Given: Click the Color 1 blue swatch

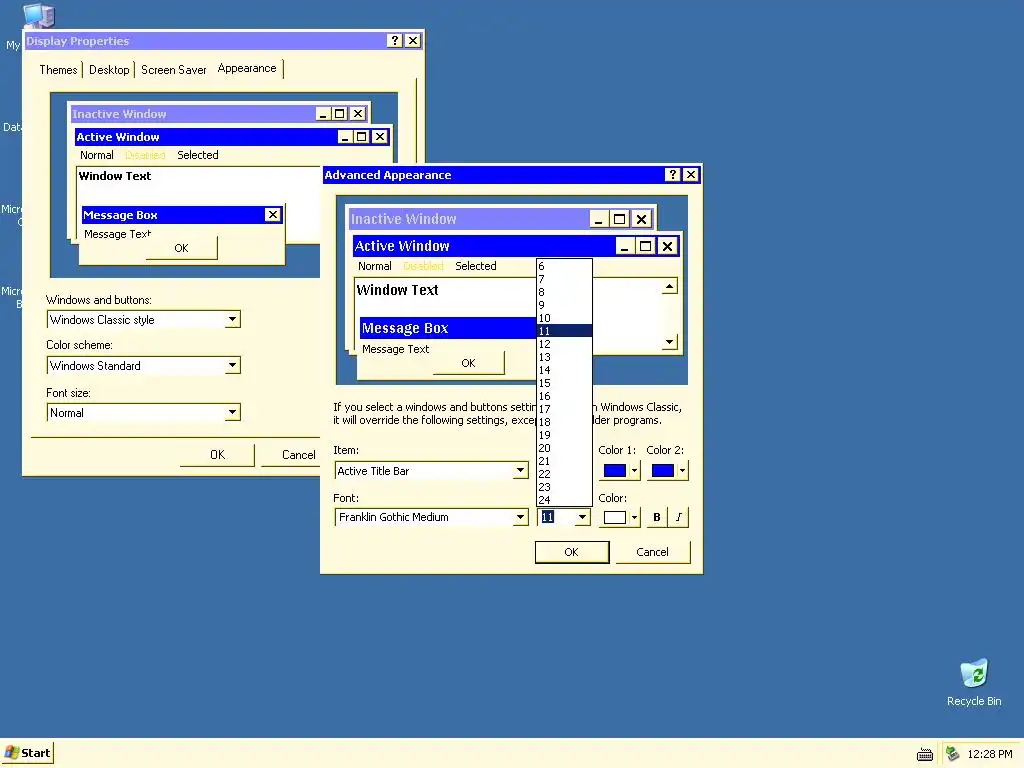Looking at the screenshot, I should (615, 470).
